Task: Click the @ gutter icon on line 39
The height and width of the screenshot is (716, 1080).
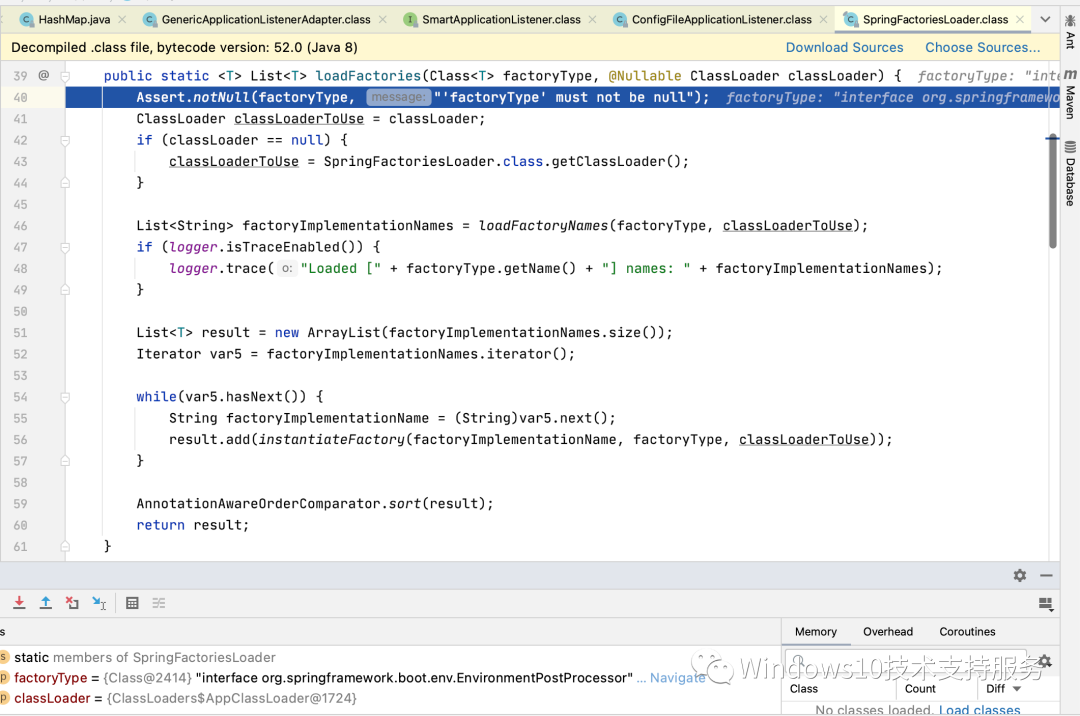Action: tap(43, 75)
